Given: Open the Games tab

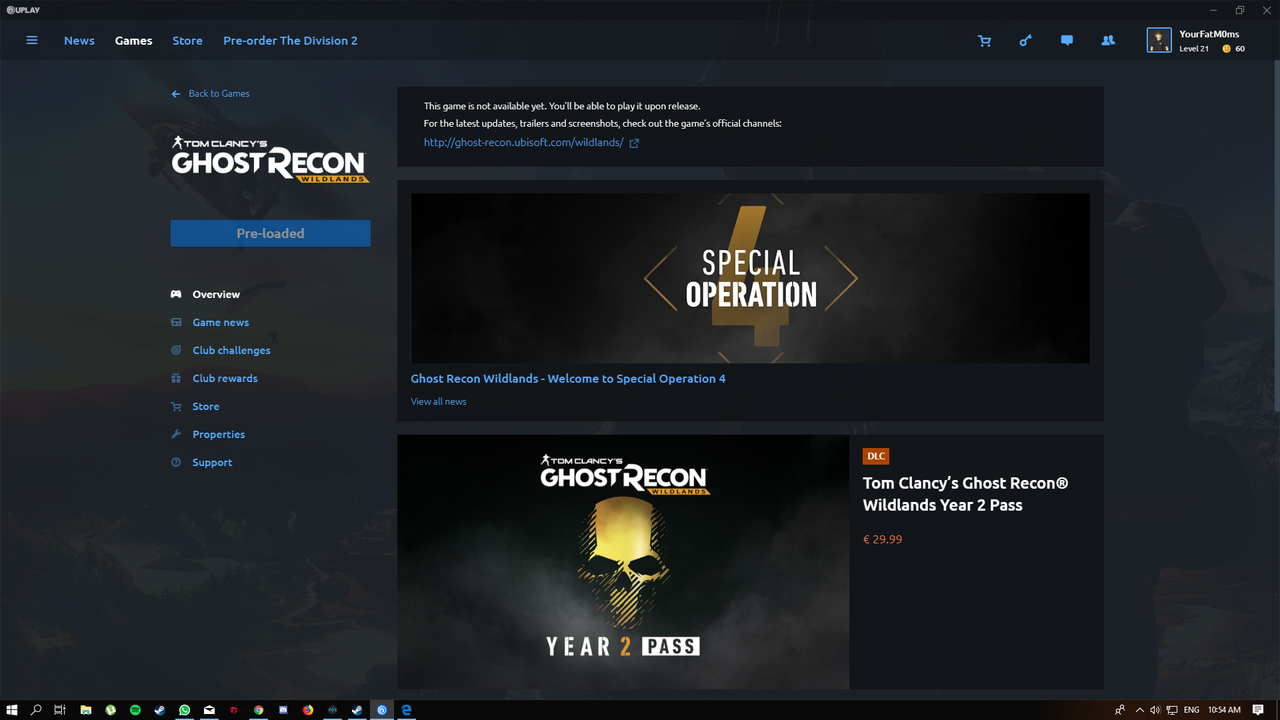Looking at the screenshot, I should [133, 41].
